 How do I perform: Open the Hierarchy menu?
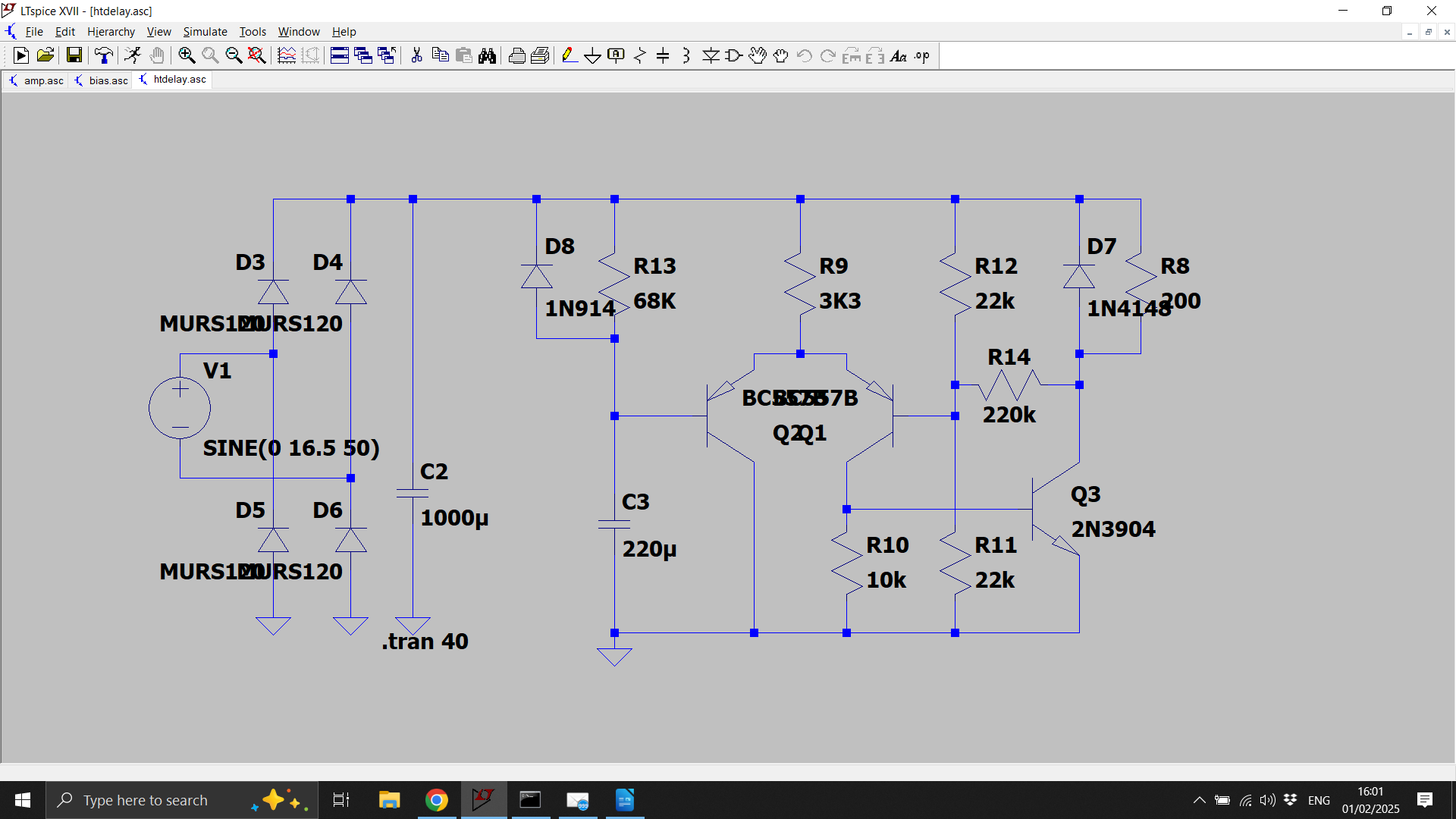(111, 32)
